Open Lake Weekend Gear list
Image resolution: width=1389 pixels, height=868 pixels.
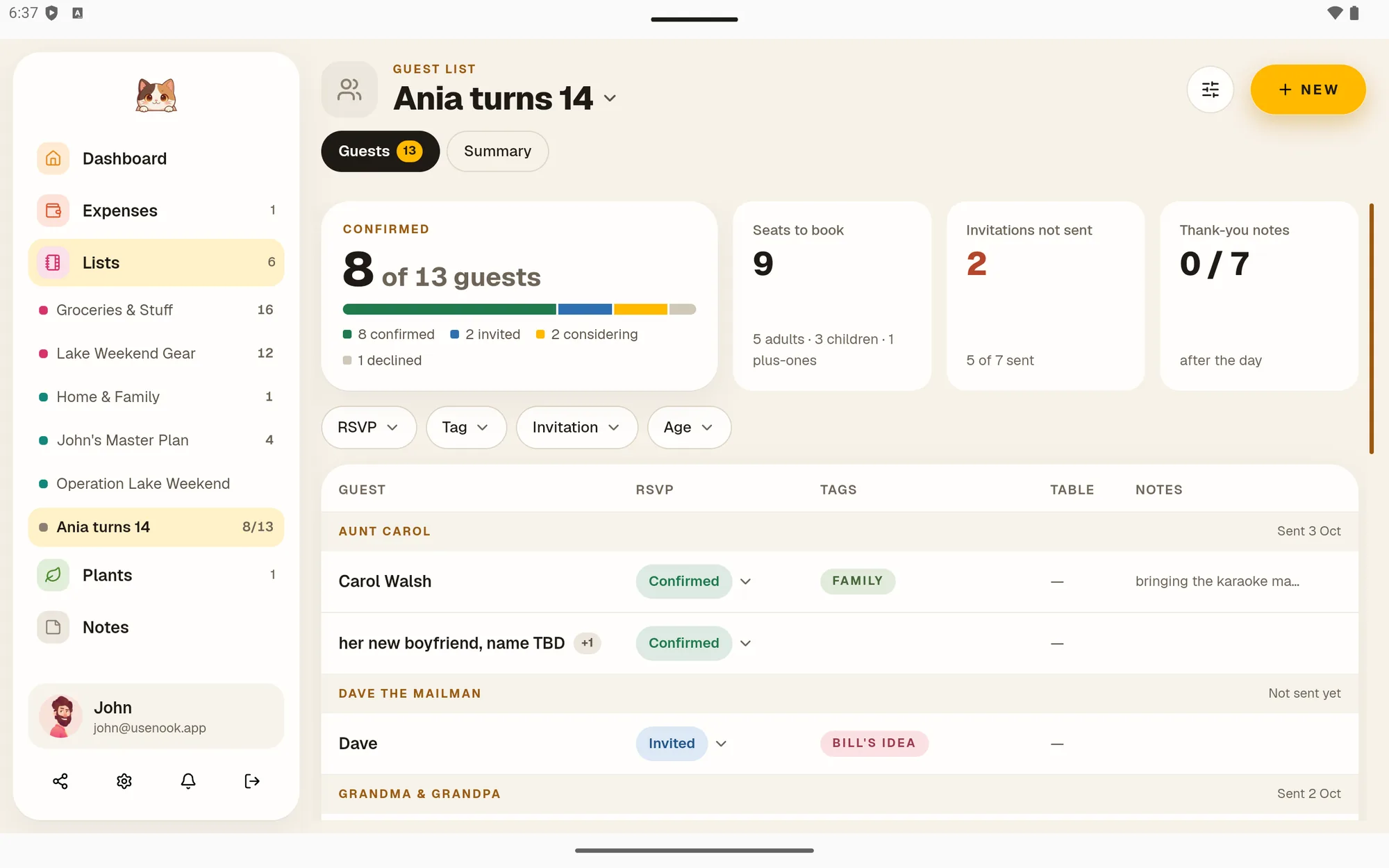156,353
